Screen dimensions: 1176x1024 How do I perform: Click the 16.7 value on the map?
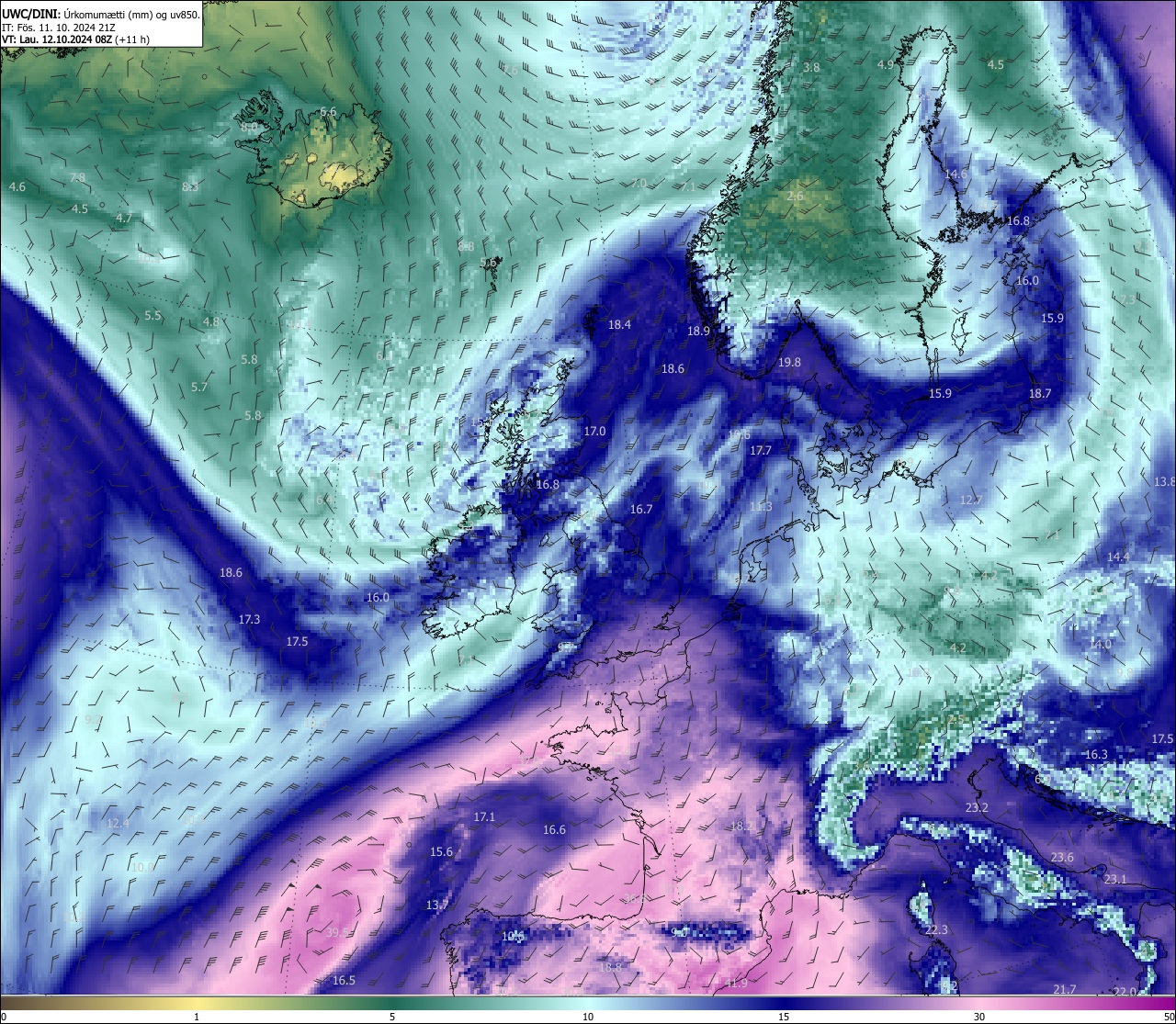pyautogui.click(x=641, y=510)
